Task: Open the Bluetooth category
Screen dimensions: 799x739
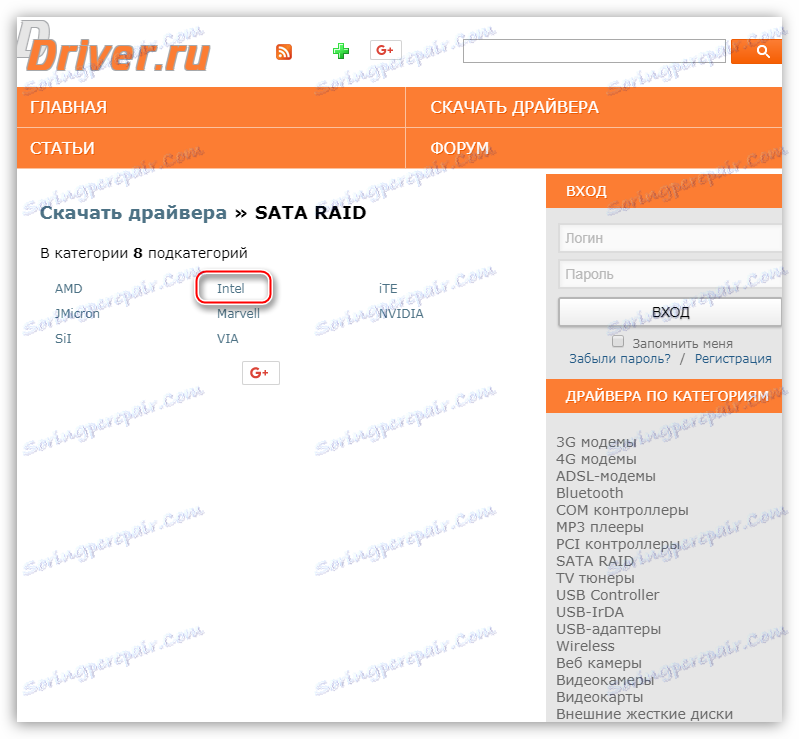Action: tap(590, 493)
